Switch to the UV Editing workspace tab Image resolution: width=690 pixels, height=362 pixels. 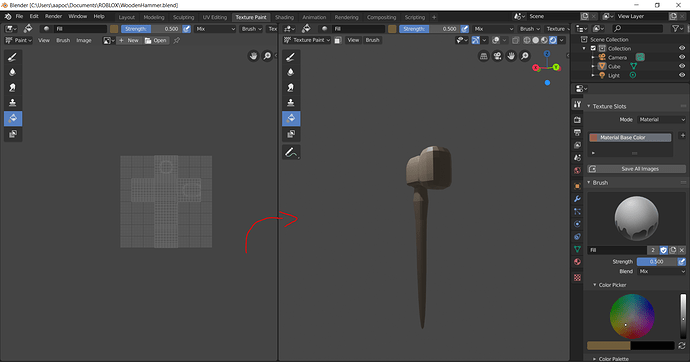click(215, 17)
